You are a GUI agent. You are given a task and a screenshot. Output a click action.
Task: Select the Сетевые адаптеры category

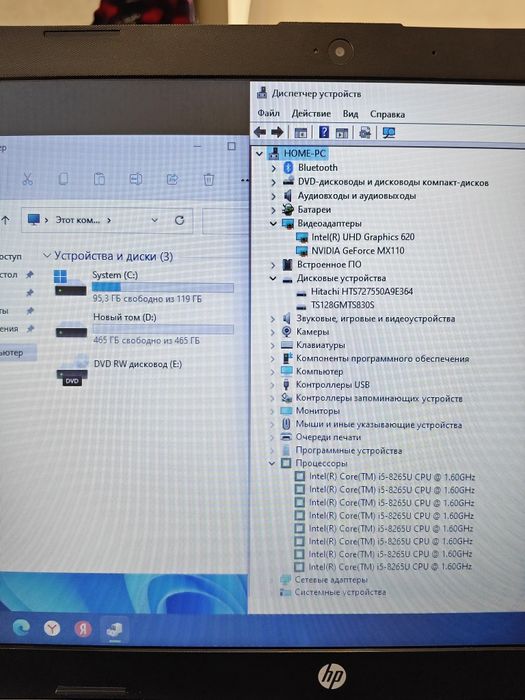[331, 579]
